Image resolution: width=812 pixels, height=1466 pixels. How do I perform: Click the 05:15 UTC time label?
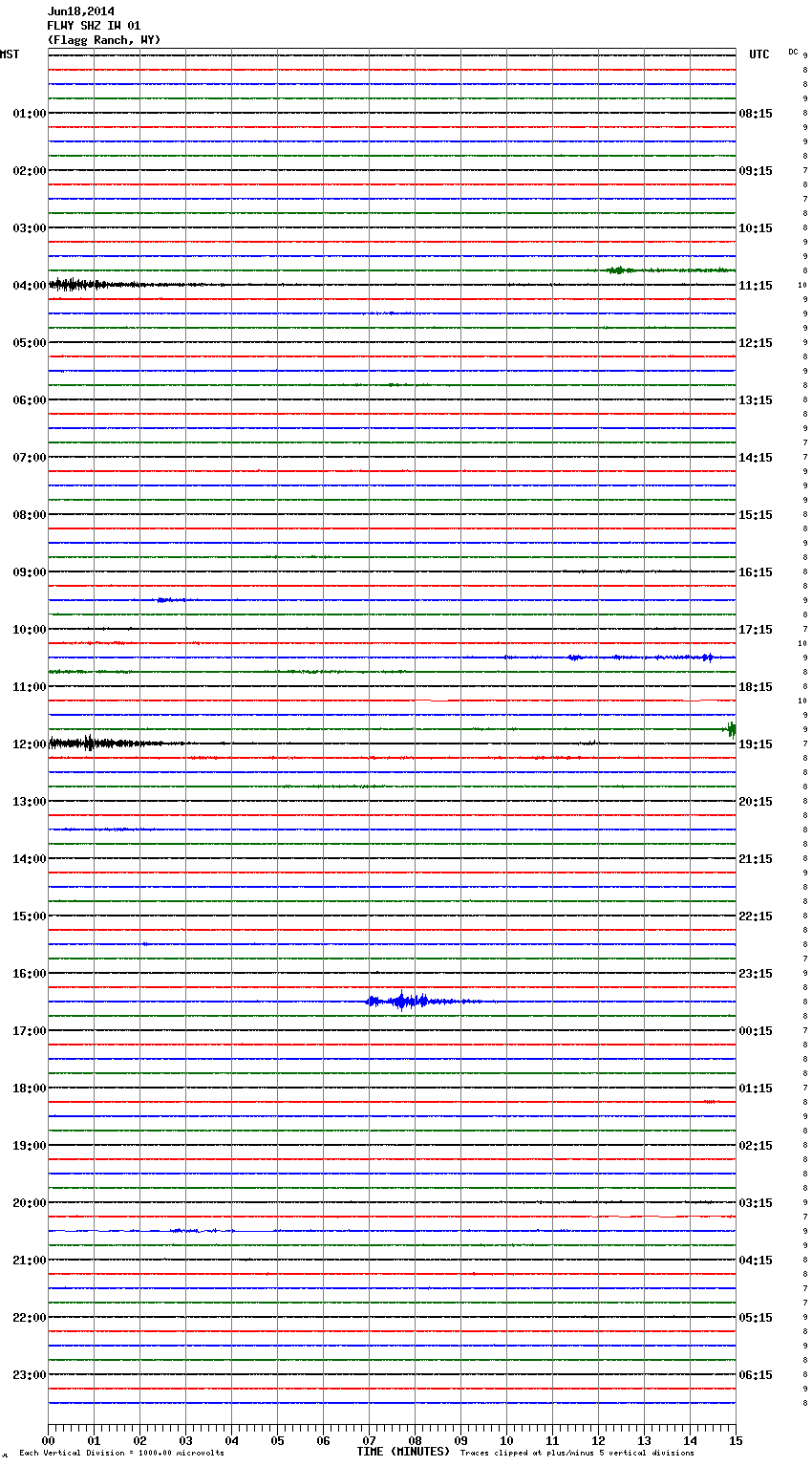[x=756, y=1318]
